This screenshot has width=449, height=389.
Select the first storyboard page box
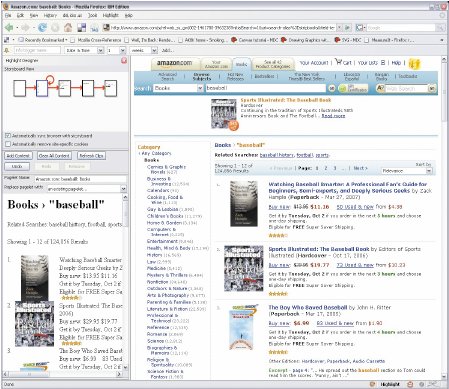click(20, 88)
